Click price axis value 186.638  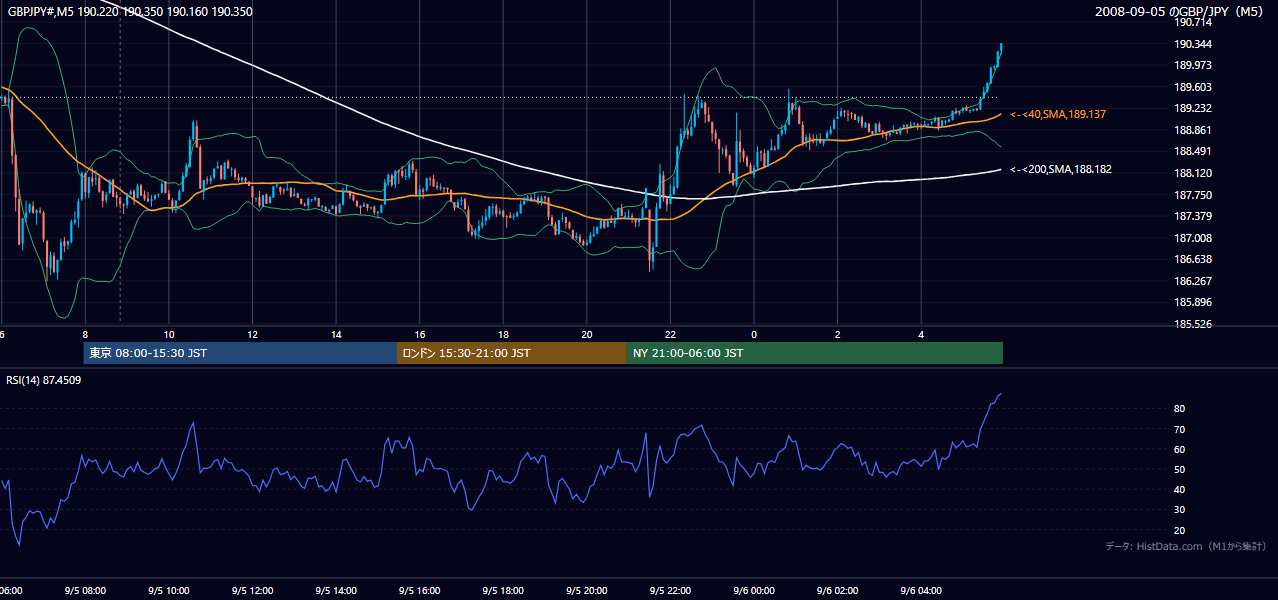coord(1194,259)
